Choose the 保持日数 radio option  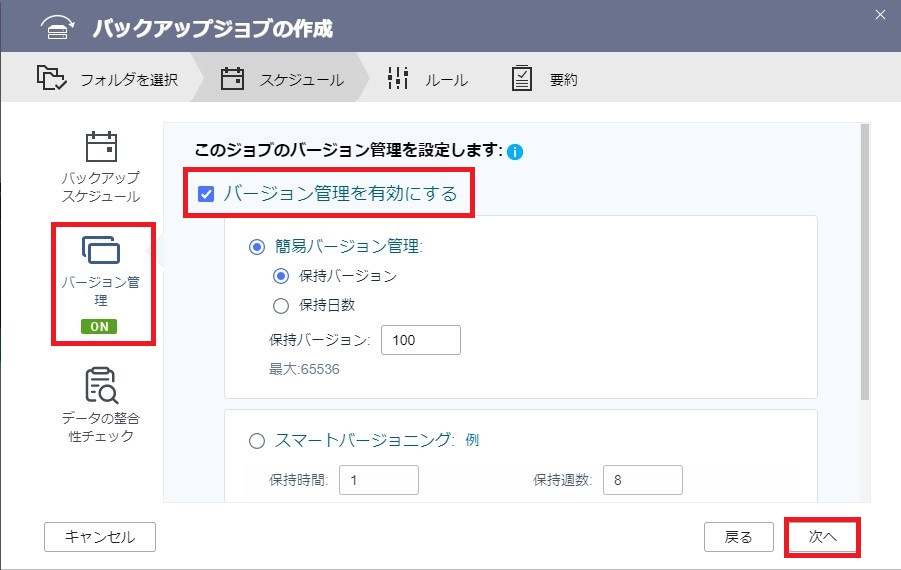pos(280,306)
